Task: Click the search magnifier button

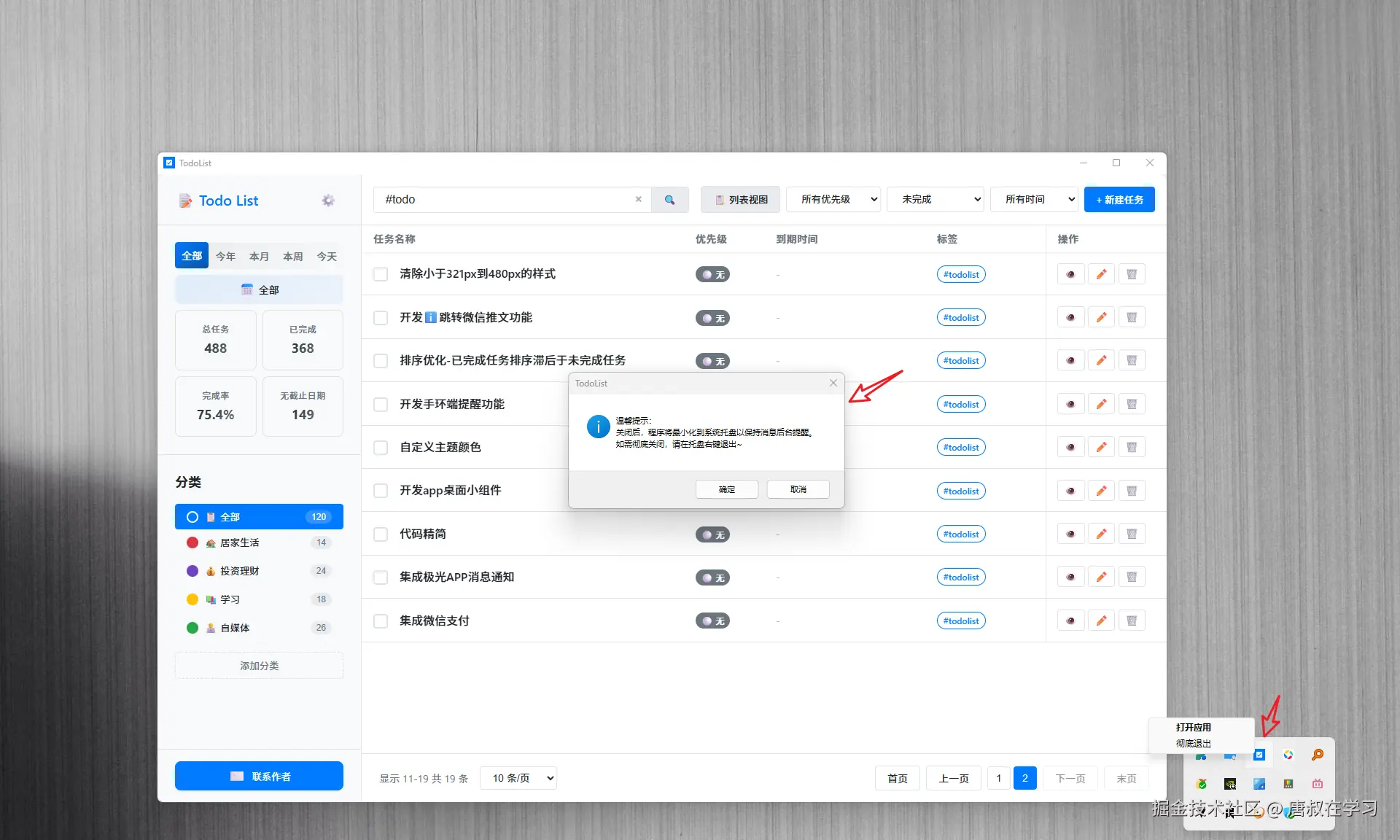Action: (669, 200)
